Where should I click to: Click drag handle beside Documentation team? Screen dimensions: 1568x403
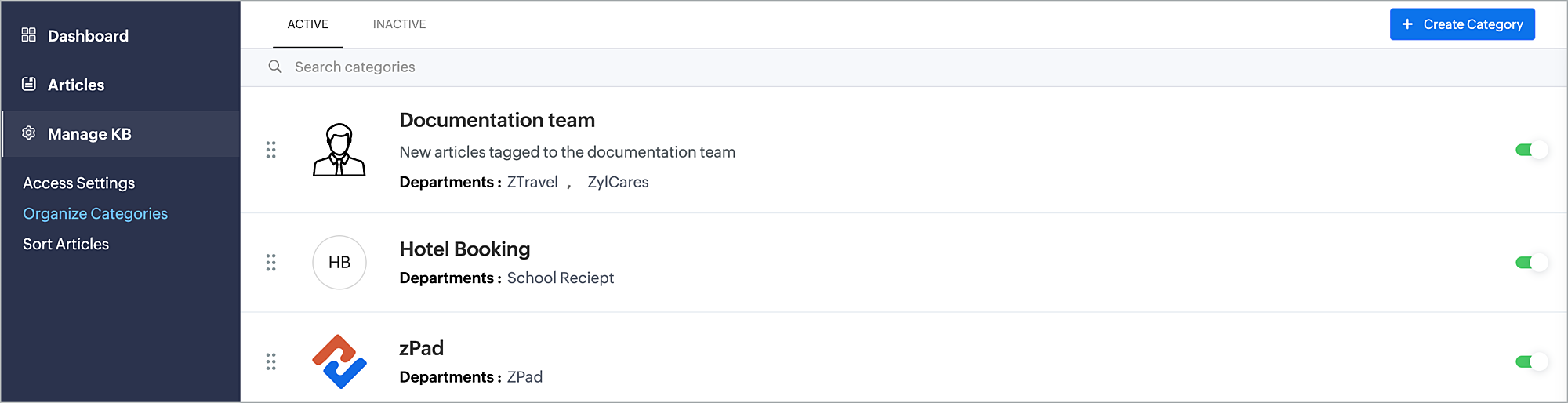pyautogui.click(x=271, y=150)
